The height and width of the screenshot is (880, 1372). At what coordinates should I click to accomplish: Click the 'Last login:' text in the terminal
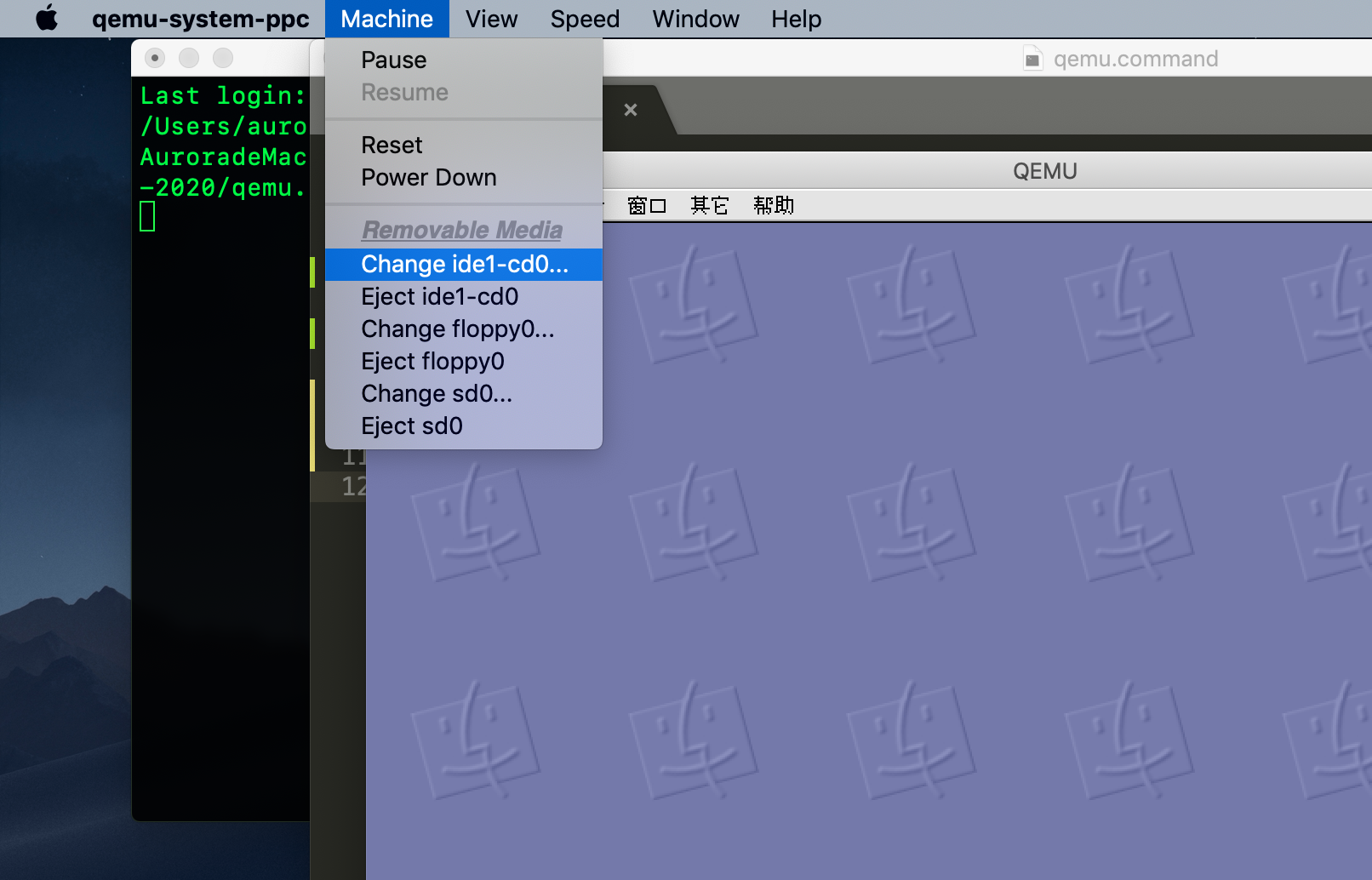(x=222, y=95)
